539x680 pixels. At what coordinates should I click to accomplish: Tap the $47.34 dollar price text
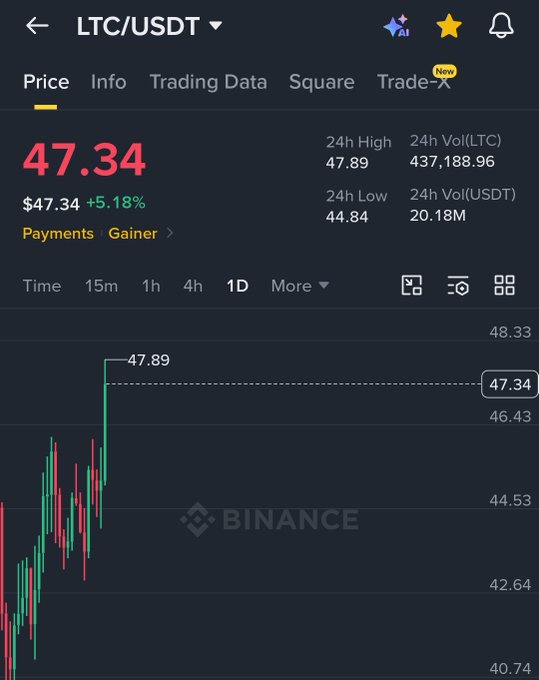(51, 204)
